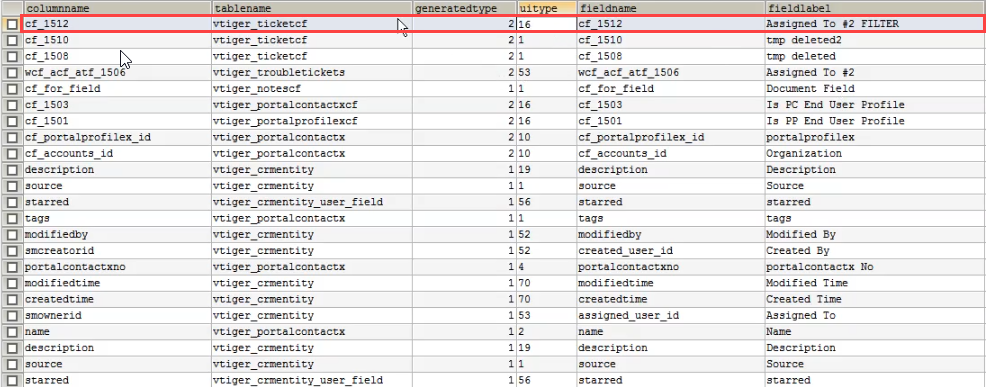Click 'Assigned To' label in the smownerid row

tap(875, 316)
